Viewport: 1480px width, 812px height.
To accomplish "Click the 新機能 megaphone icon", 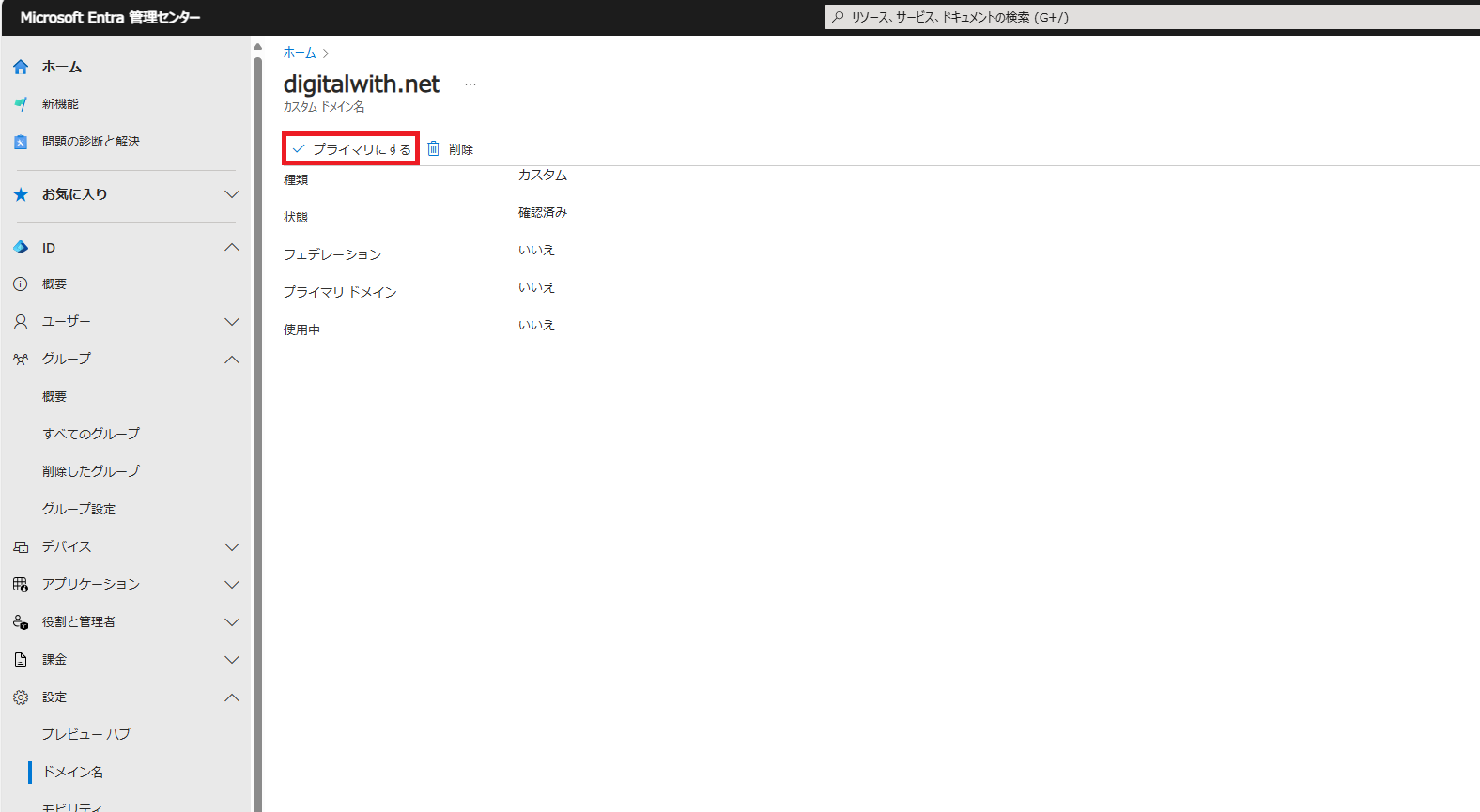I will click(x=21, y=104).
